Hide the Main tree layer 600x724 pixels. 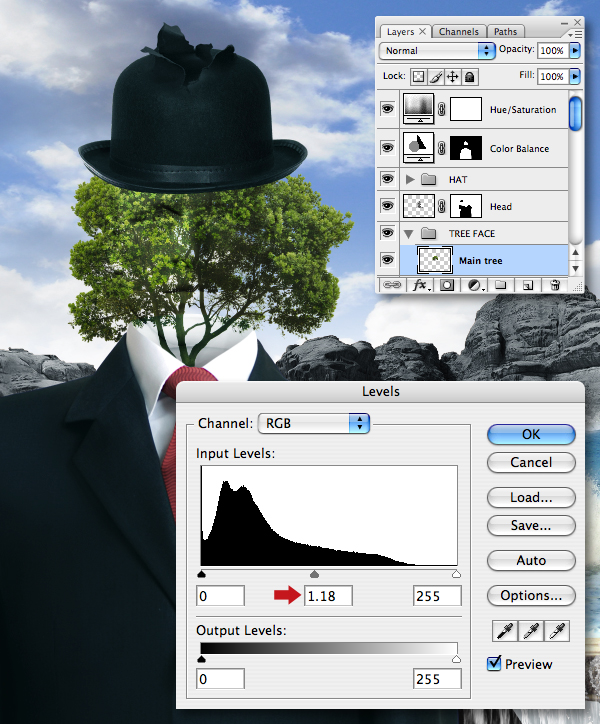(387, 260)
